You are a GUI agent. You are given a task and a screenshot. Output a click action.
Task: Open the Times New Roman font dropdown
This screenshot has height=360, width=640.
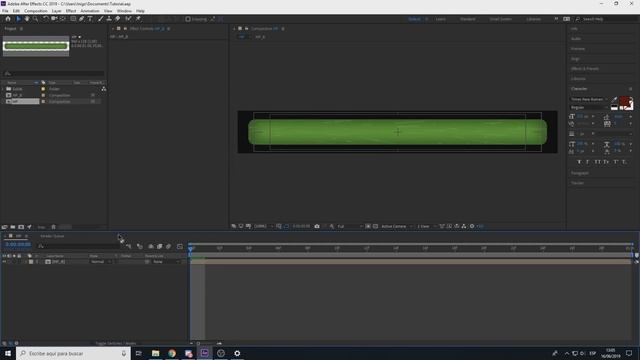(x=589, y=99)
